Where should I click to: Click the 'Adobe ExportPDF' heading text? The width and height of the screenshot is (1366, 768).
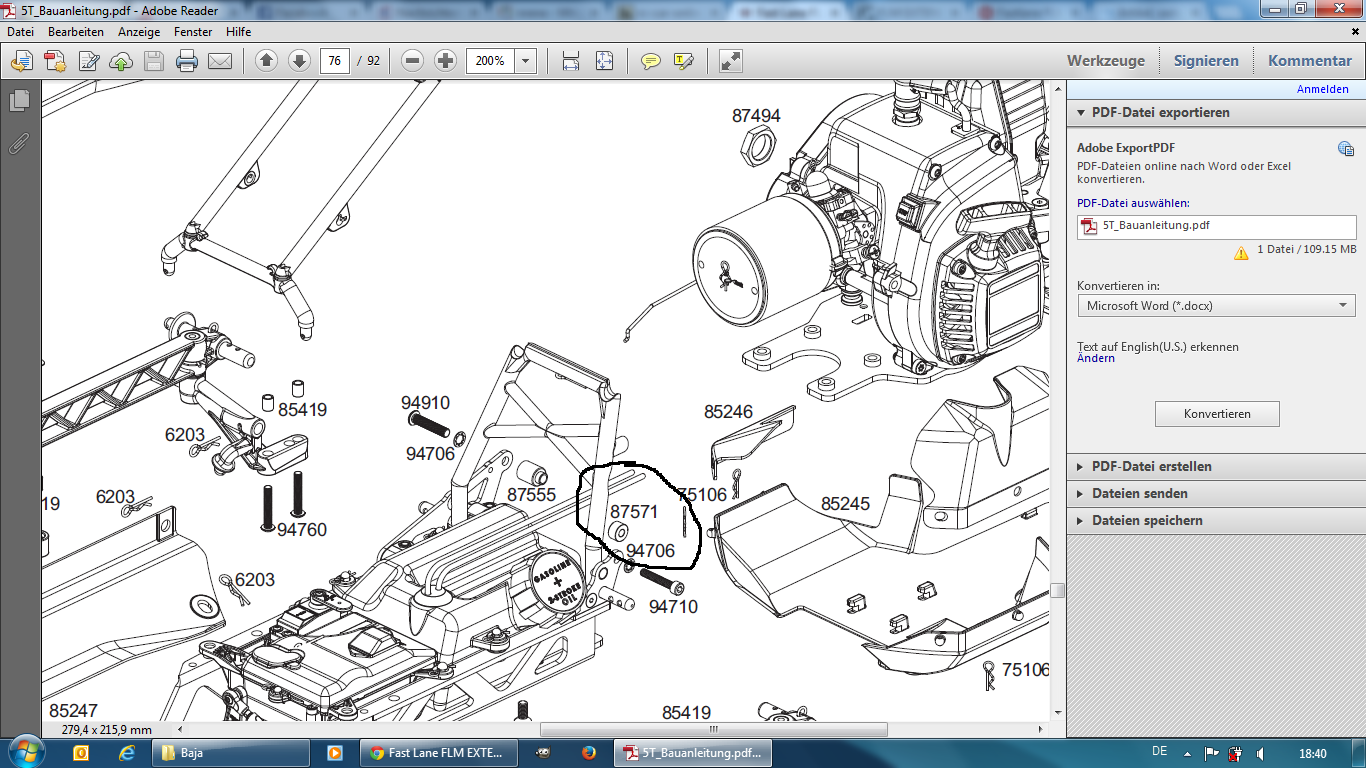coord(1125,148)
